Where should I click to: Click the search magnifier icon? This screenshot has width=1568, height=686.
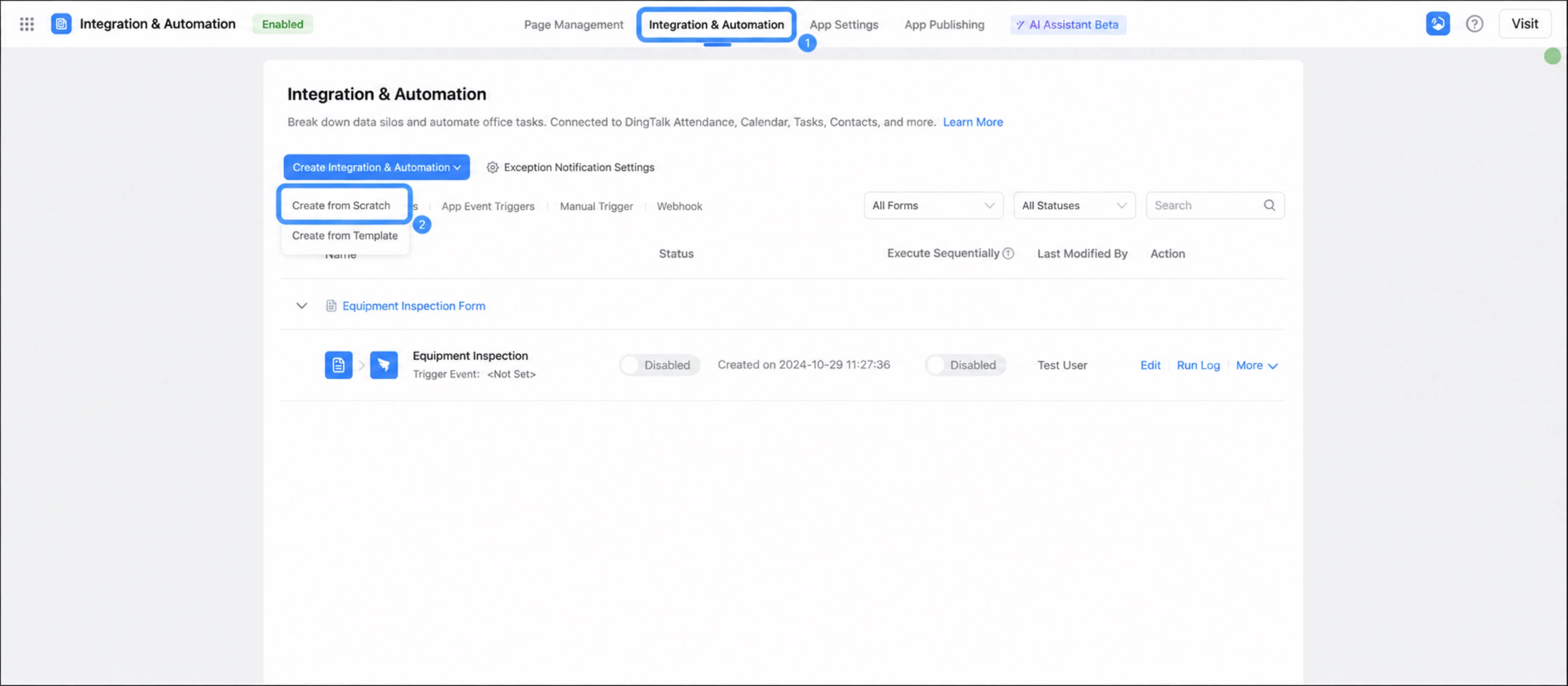point(1269,205)
